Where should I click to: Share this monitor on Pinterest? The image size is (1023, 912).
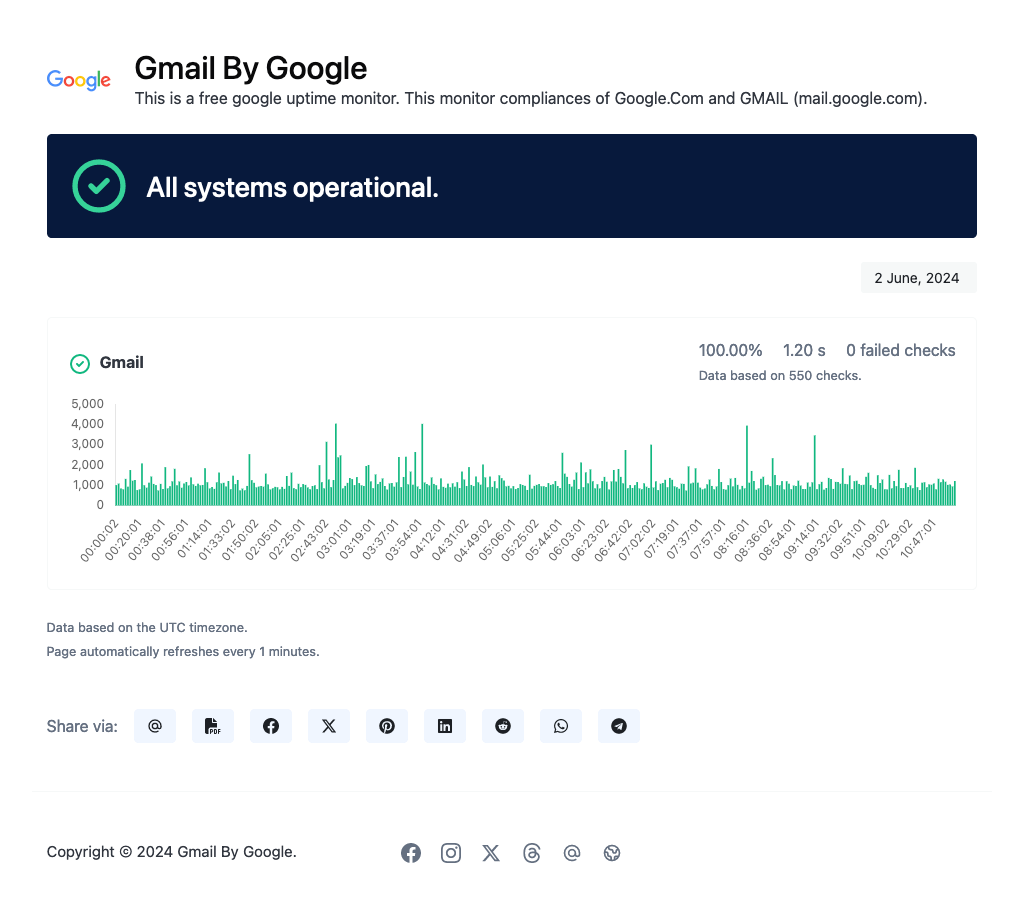387,726
